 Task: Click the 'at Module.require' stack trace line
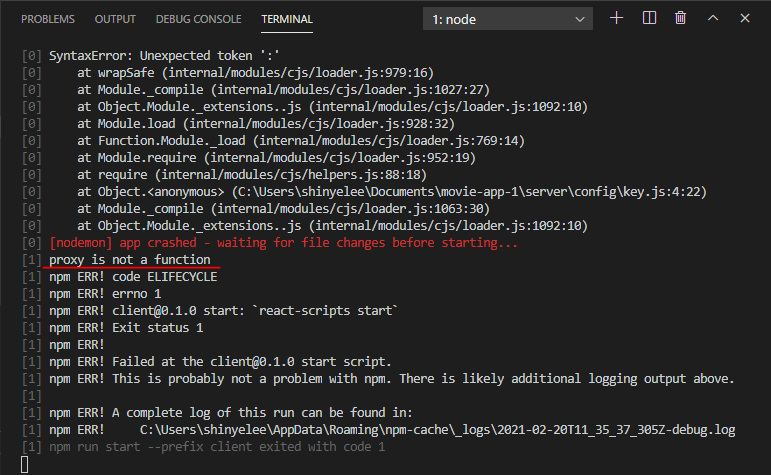tap(276, 158)
